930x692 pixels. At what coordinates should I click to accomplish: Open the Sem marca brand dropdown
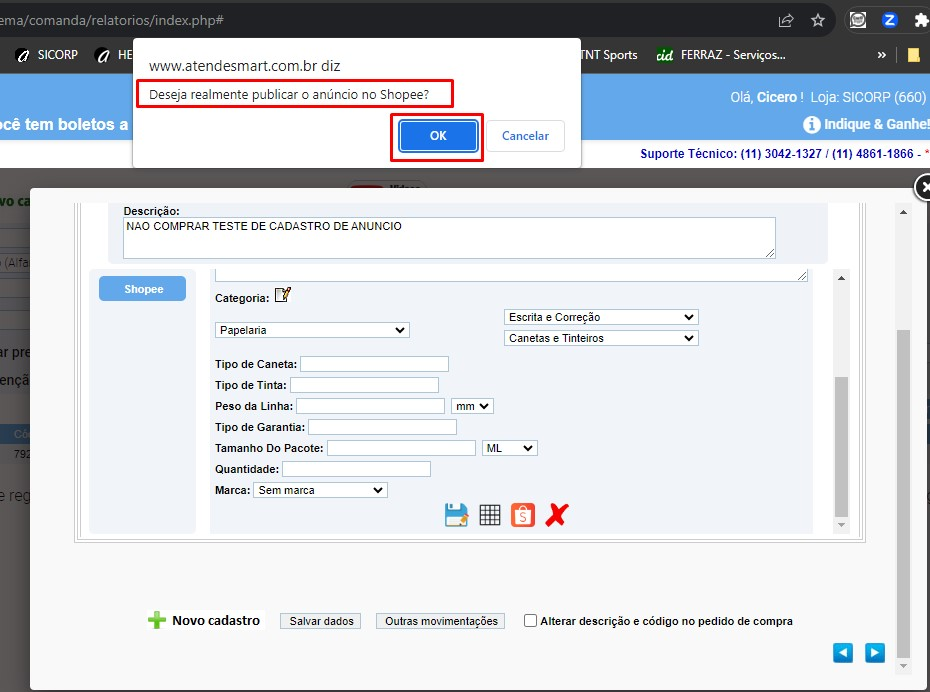pyautogui.click(x=320, y=490)
